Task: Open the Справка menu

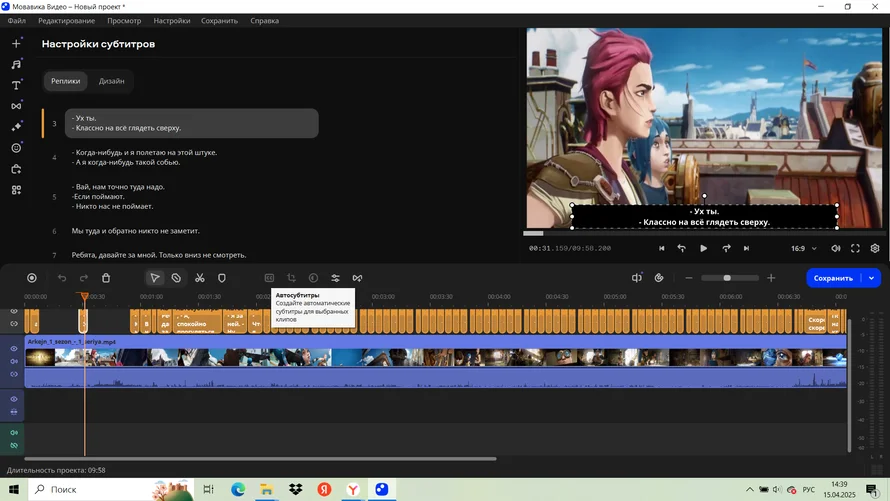Action: (x=265, y=20)
